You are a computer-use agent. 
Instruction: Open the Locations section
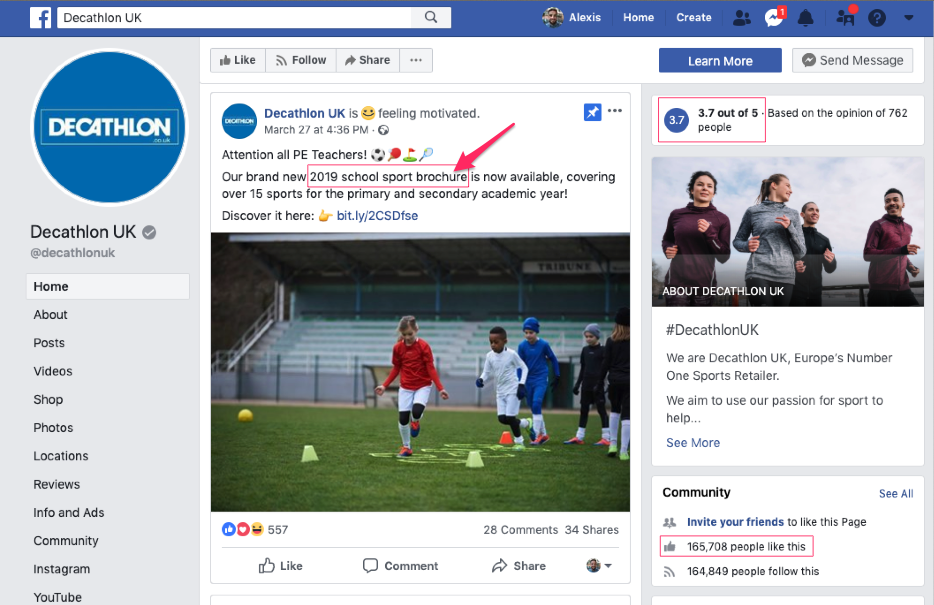(x=61, y=456)
